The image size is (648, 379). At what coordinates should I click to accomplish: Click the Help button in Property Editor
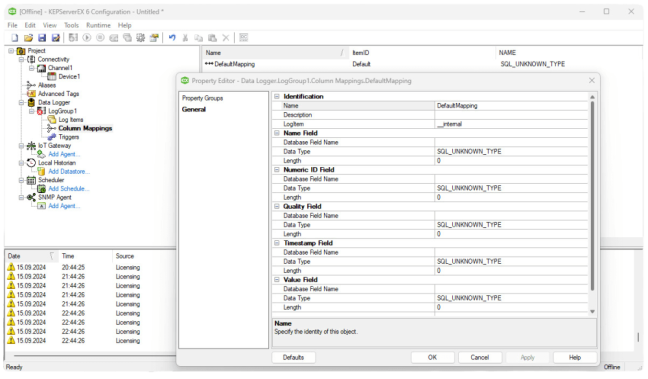(575, 358)
